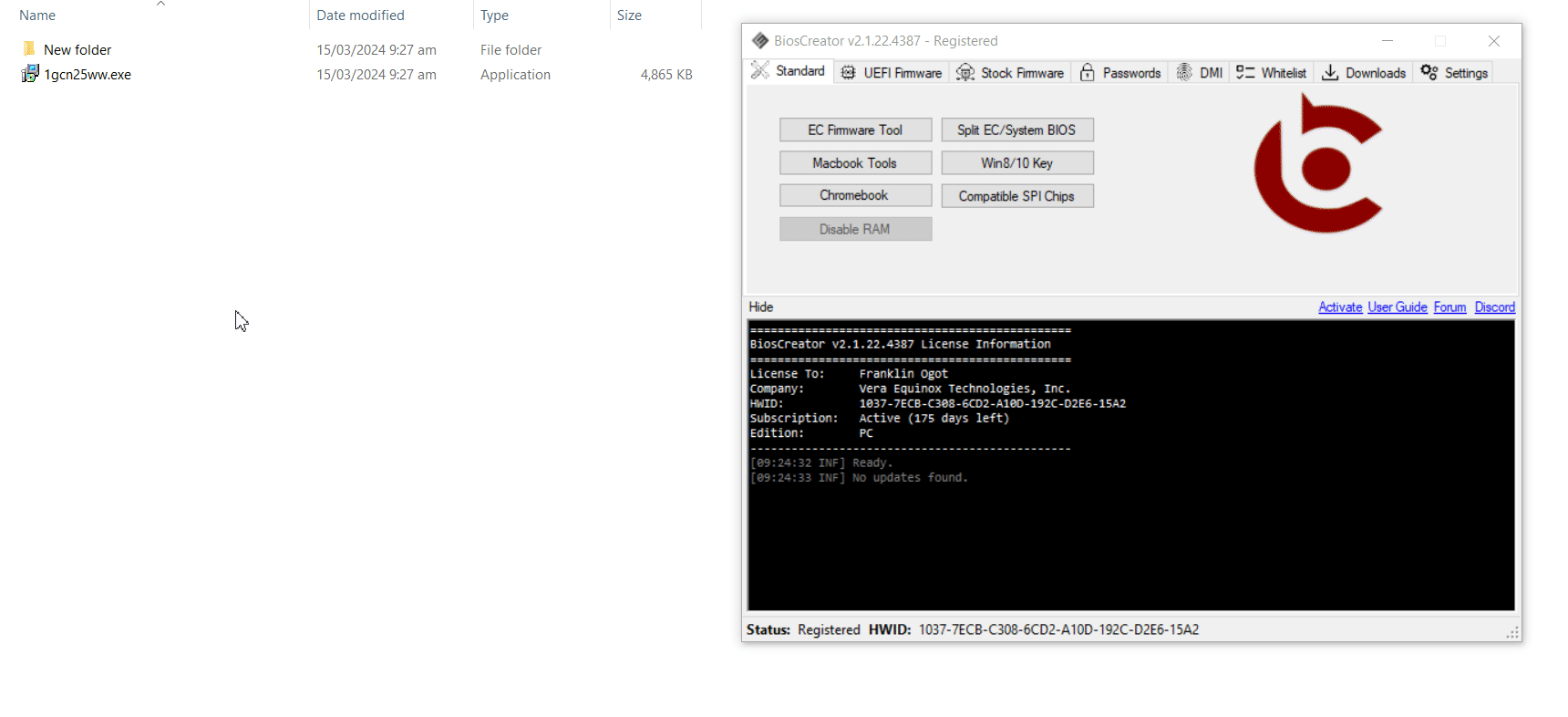This screenshot has width=1568, height=717.
Task: Open the Stock Firmware tab
Action: coord(1010,73)
